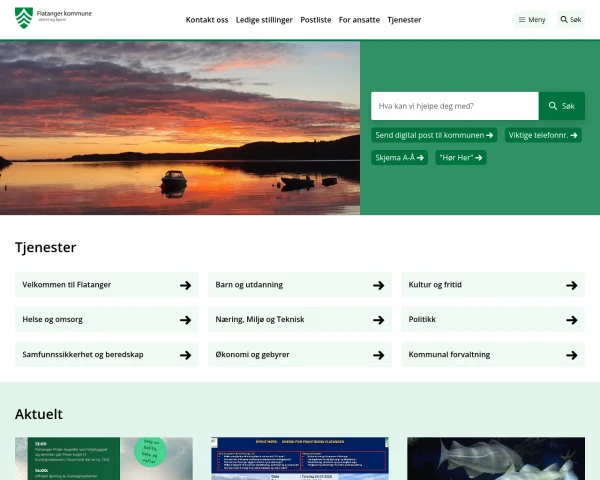The width and height of the screenshot is (600, 480).
Task: Open Helse og omsorg service
Action: [107, 320]
